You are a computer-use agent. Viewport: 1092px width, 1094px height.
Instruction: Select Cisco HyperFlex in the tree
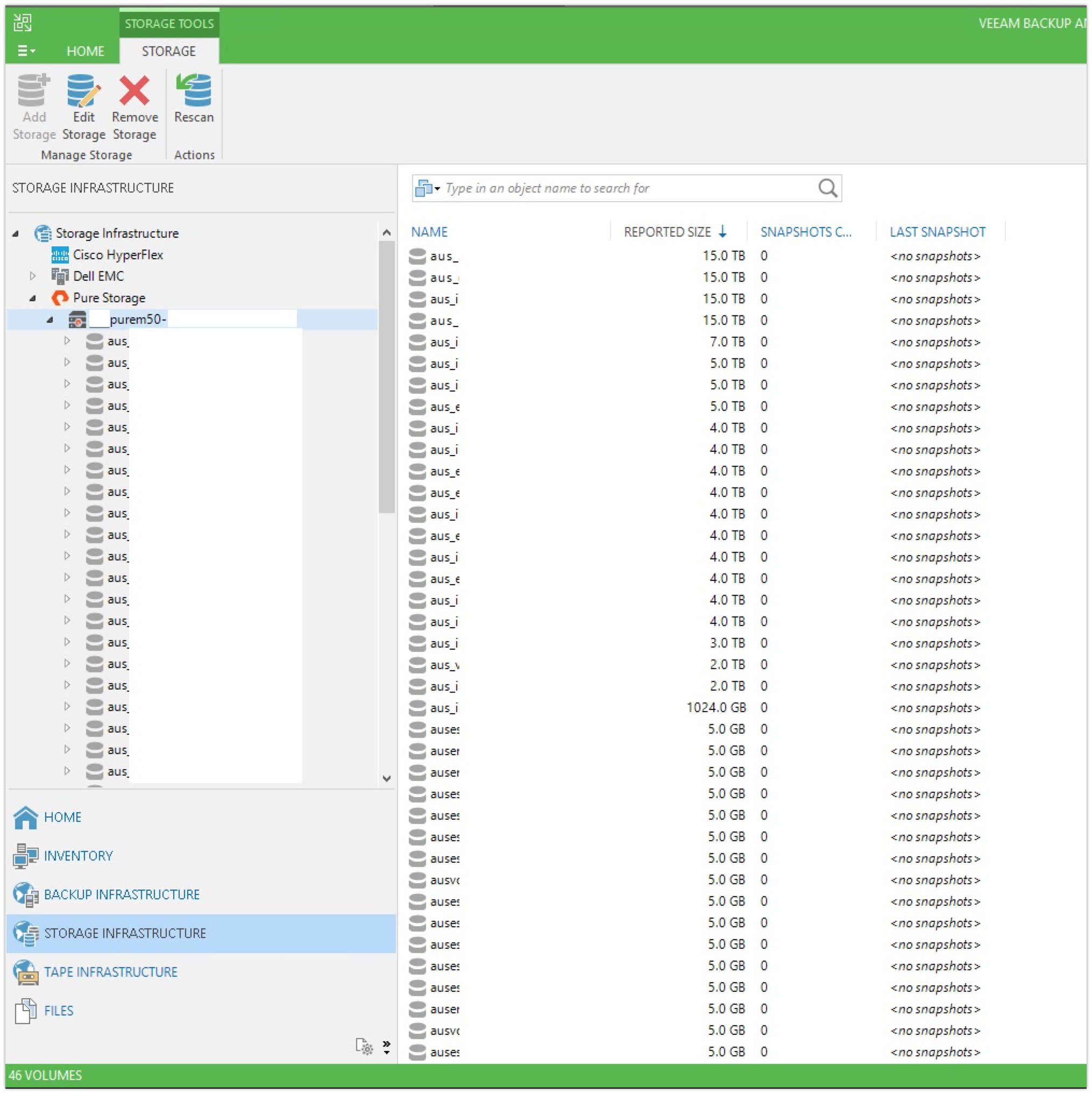tap(118, 255)
